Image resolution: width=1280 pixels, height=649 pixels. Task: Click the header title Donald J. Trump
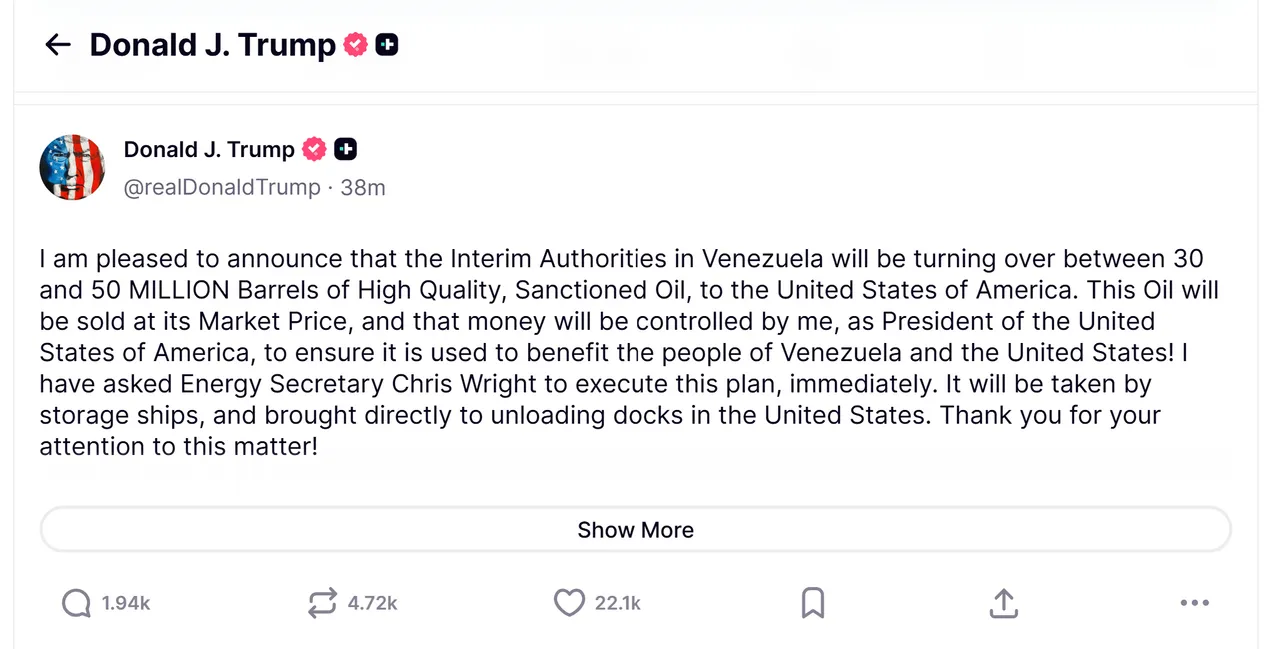tap(213, 45)
